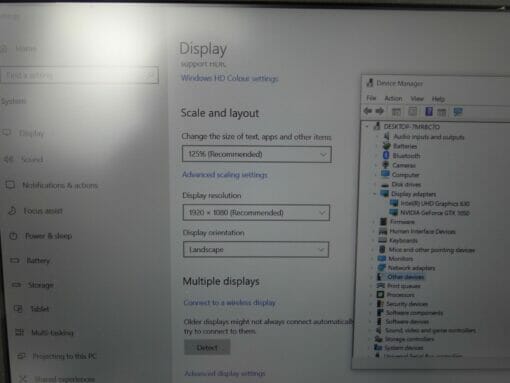The height and width of the screenshot is (383, 510).
Task: Select the Cameras device category
Action: point(403,165)
